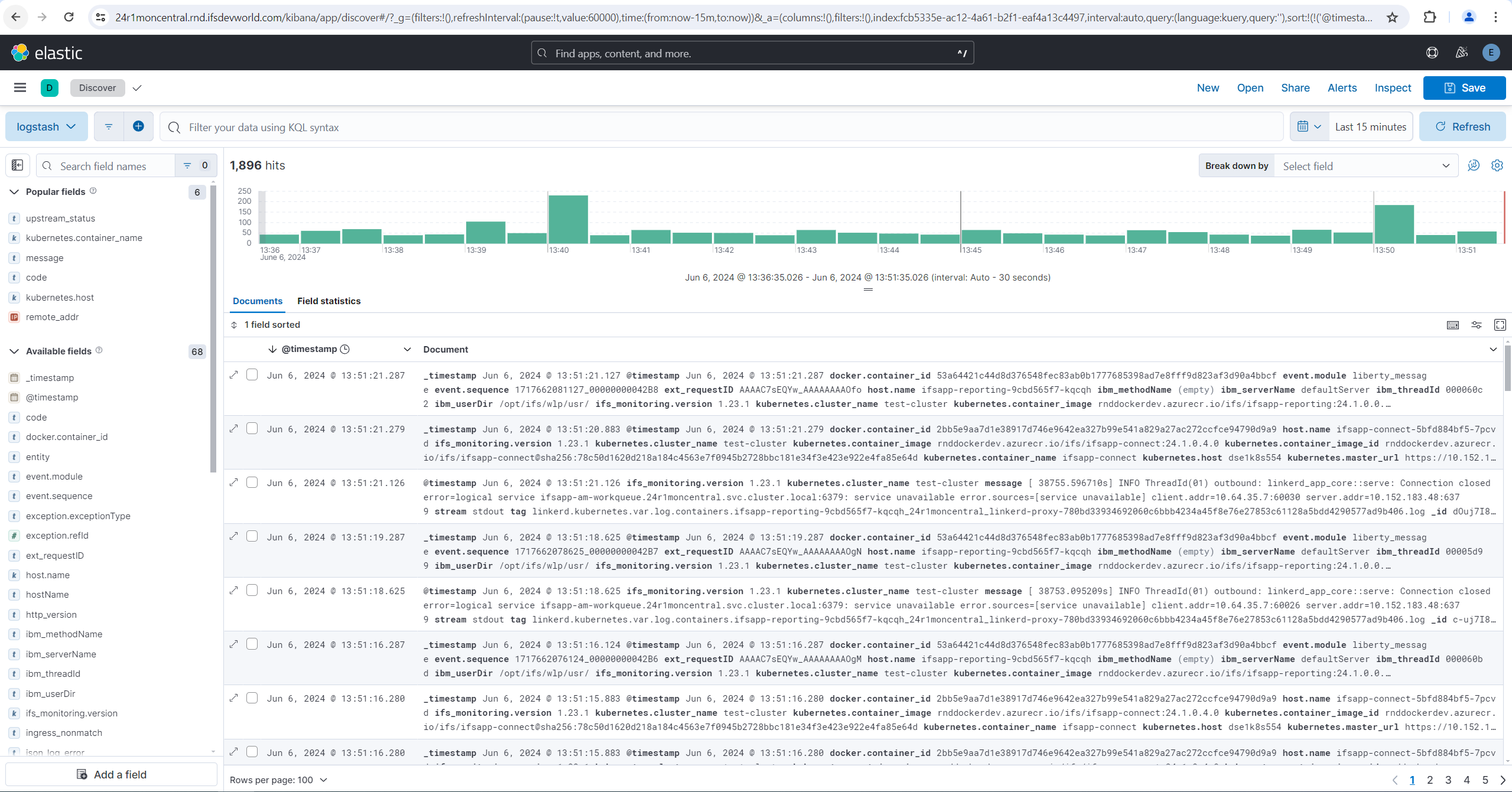Check the document row timestamped 13:51:19.287
Viewport: 1512px width, 792px height.
[x=252, y=536]
